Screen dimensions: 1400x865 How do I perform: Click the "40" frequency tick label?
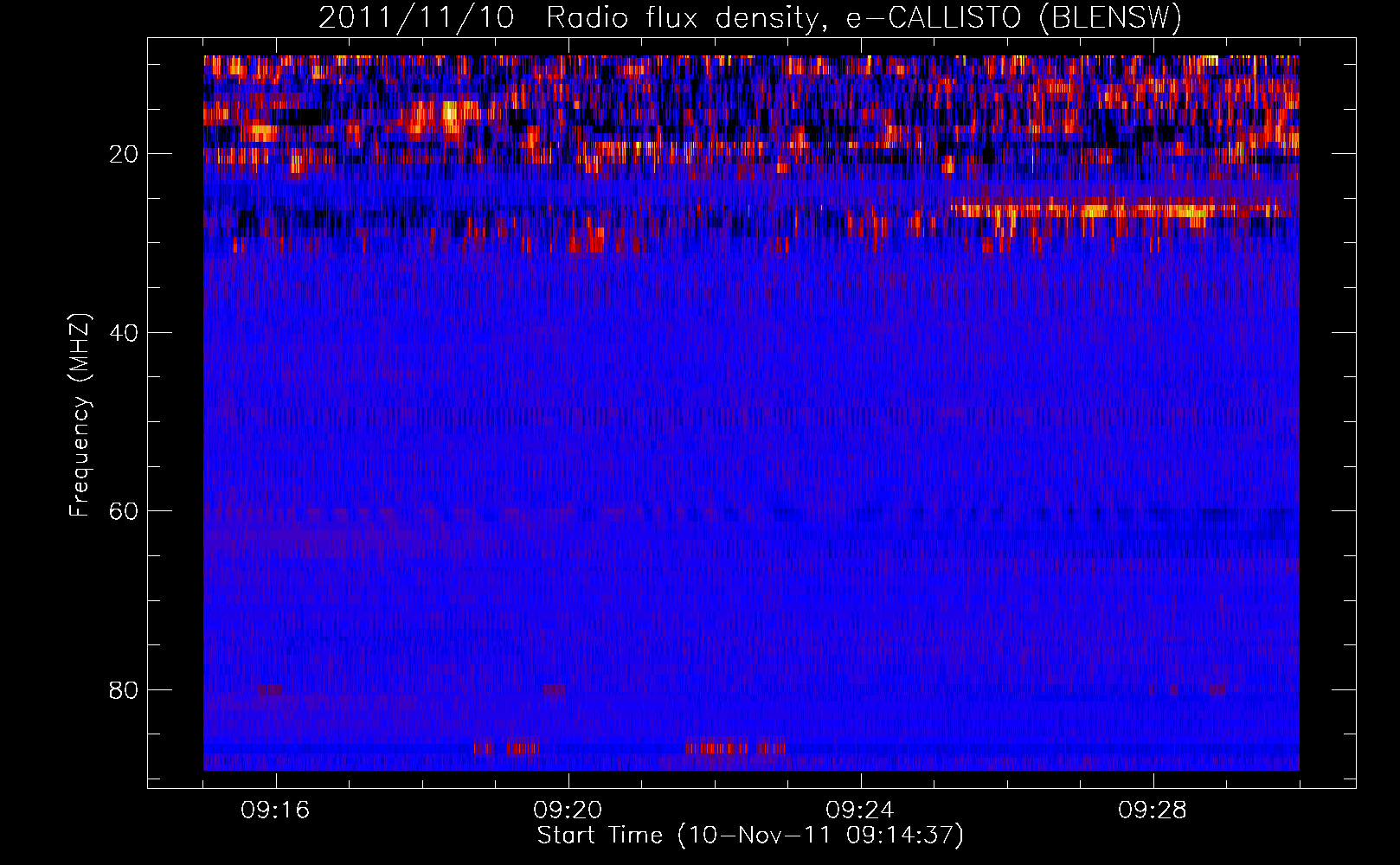point(124,333)
